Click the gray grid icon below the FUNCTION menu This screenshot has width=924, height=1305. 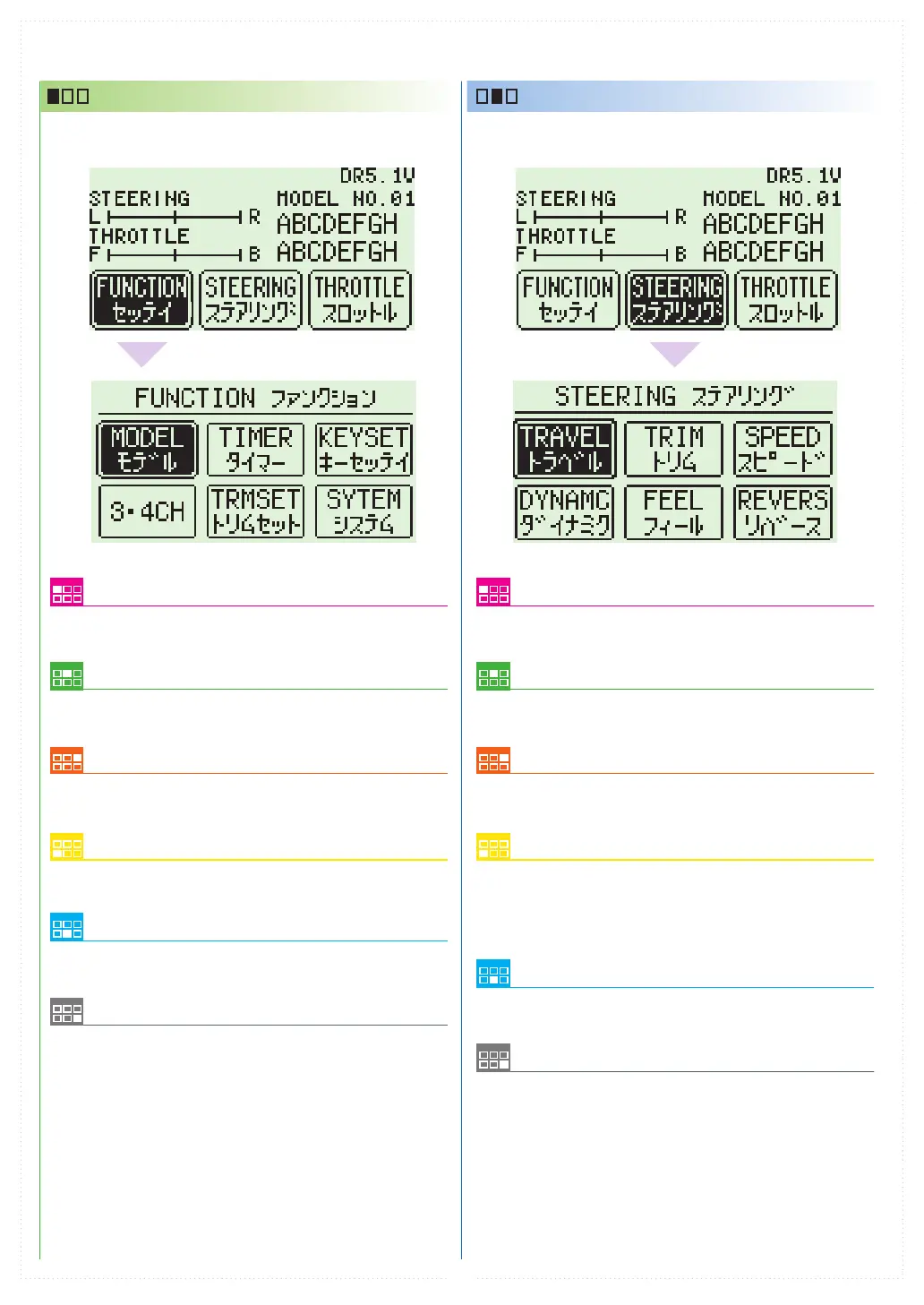tap(67, 1011)
